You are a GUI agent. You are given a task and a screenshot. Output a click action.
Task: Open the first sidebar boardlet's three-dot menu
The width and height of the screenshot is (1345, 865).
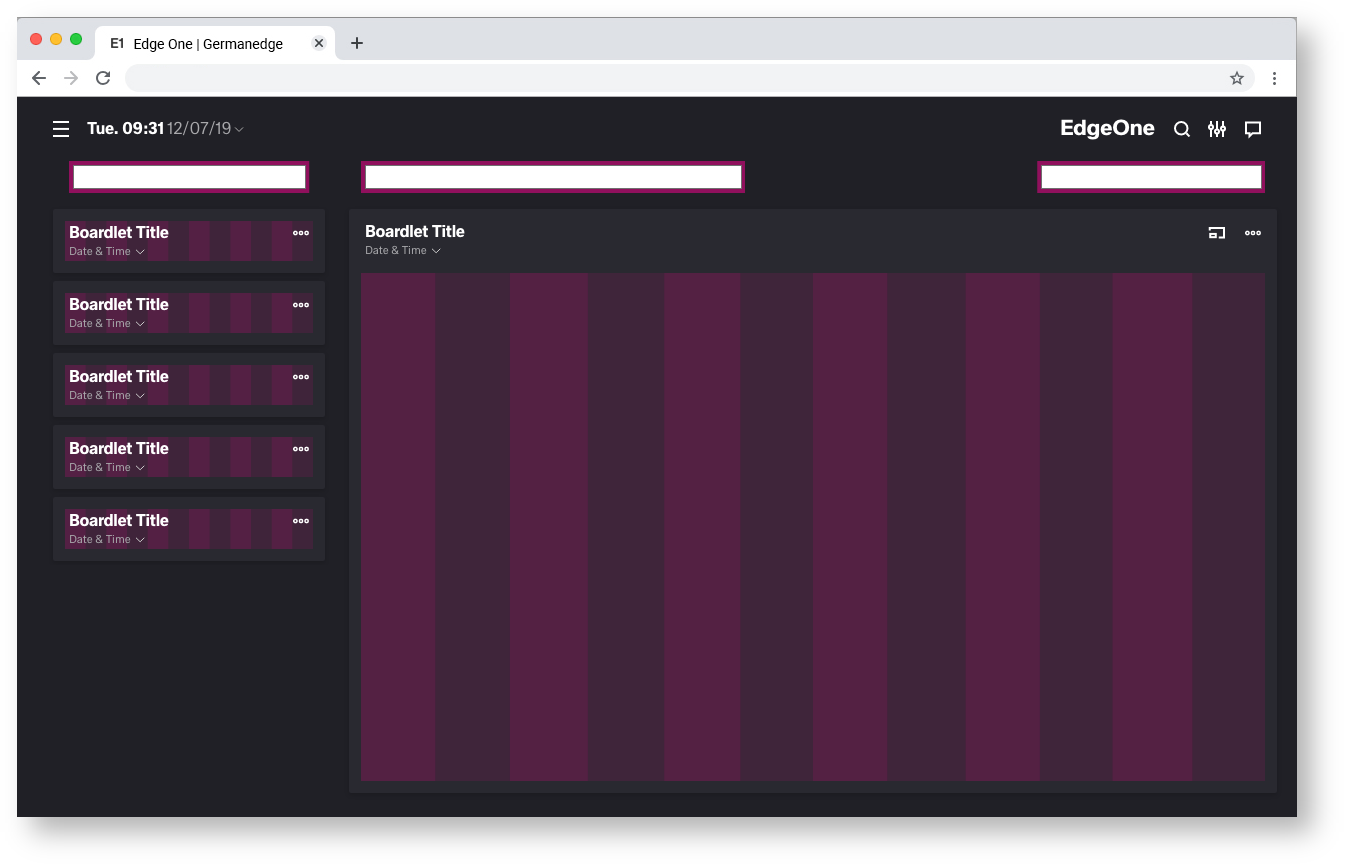tap(301, 233)
